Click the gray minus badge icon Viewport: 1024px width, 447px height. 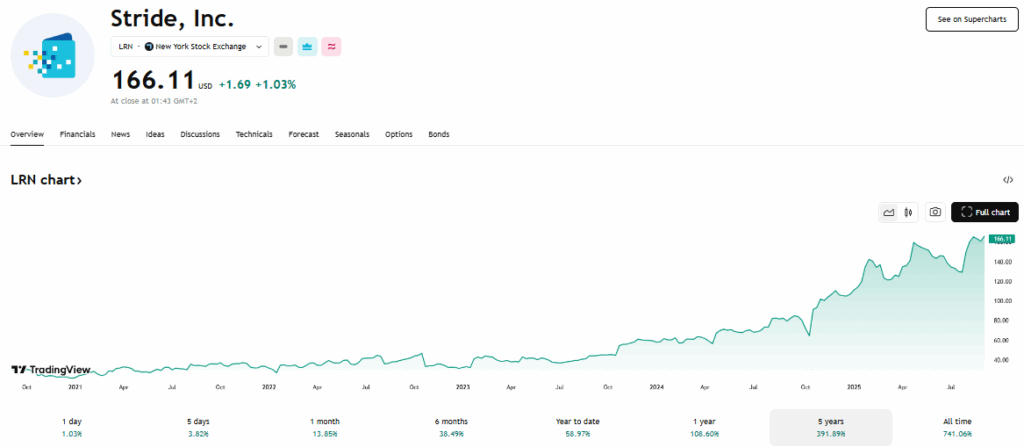coord(283,46)
